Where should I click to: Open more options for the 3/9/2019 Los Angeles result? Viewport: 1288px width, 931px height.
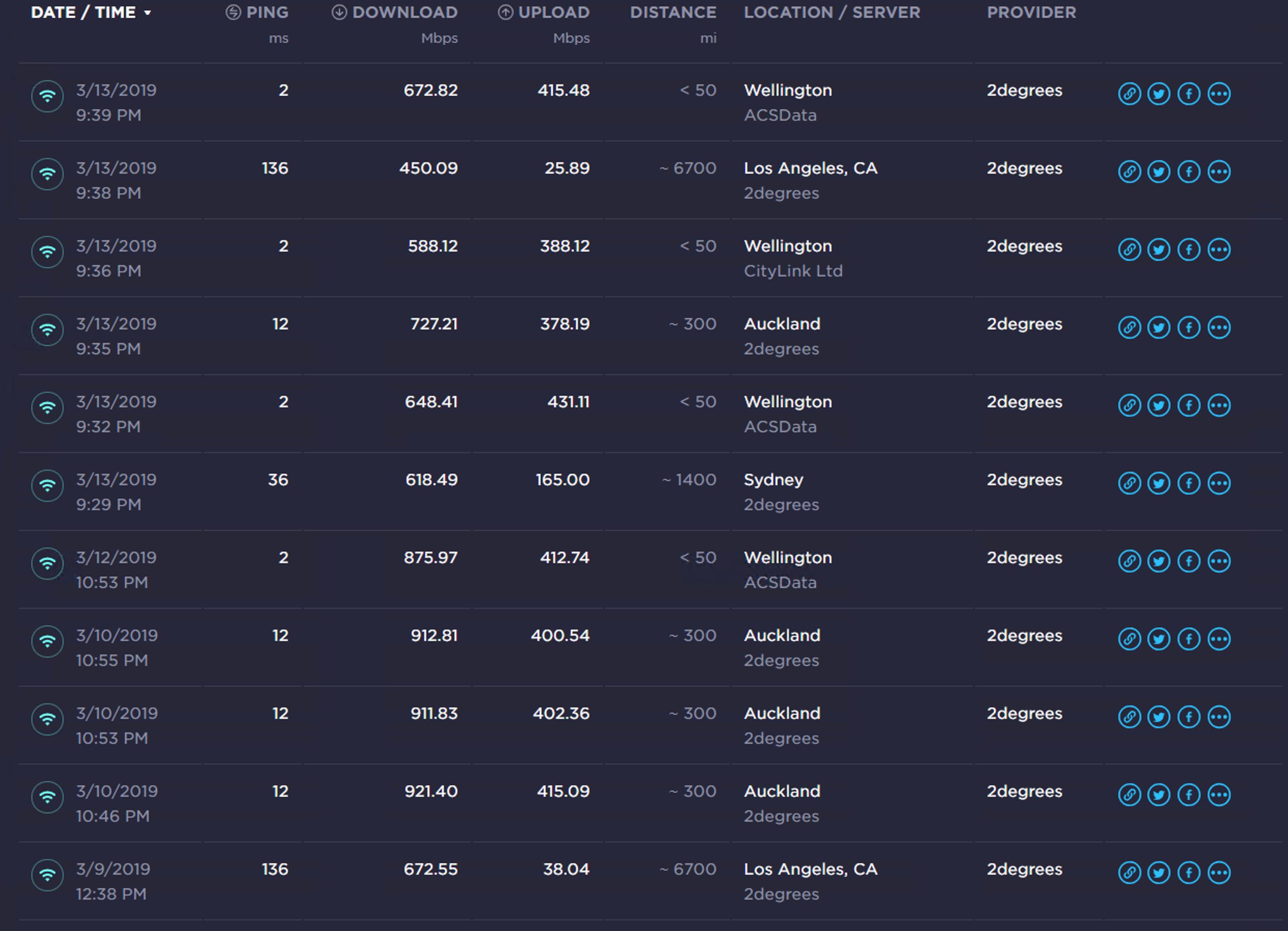tap(1219, 872)
